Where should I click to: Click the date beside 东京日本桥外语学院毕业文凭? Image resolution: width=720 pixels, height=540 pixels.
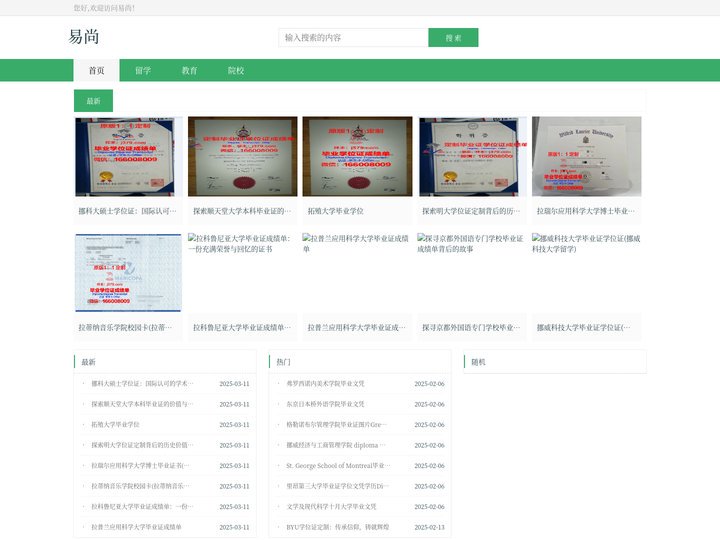429,404
